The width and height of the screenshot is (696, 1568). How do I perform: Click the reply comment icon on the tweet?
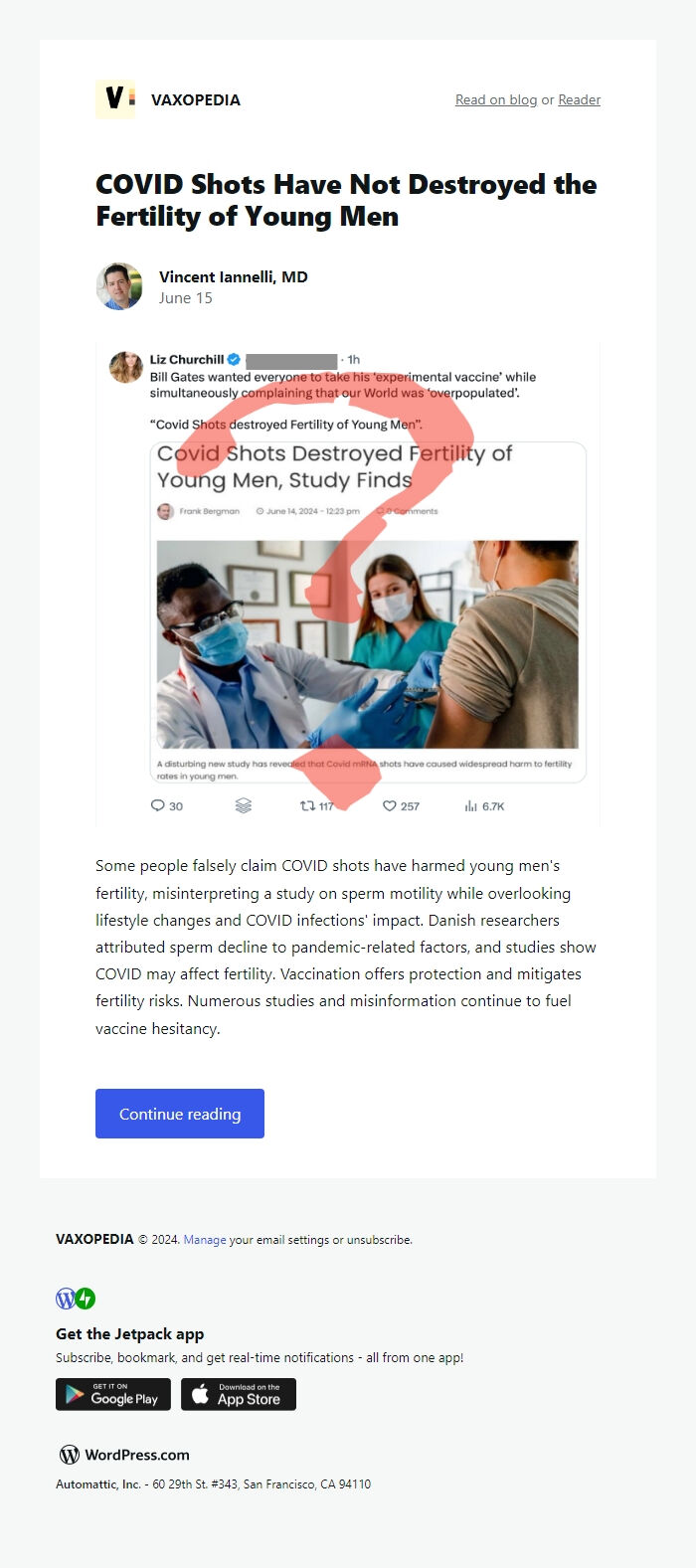[157, 805]
